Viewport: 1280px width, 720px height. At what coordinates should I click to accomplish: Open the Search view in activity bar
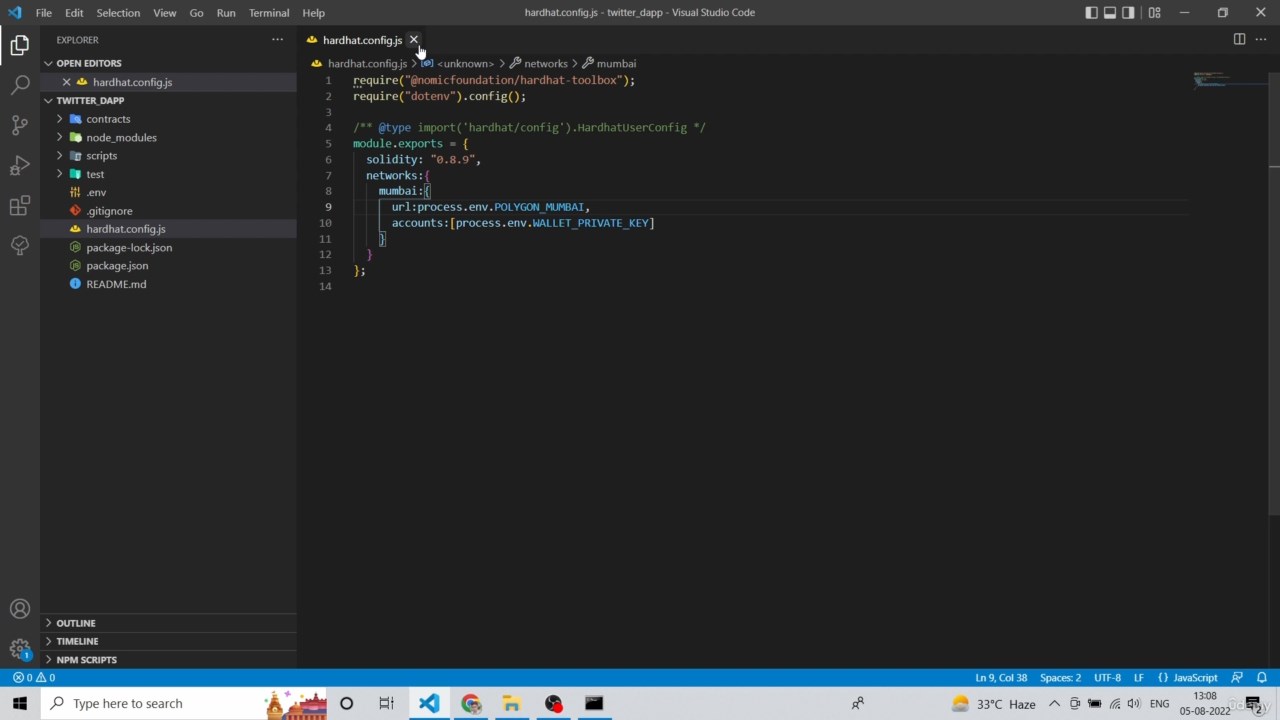20,85
